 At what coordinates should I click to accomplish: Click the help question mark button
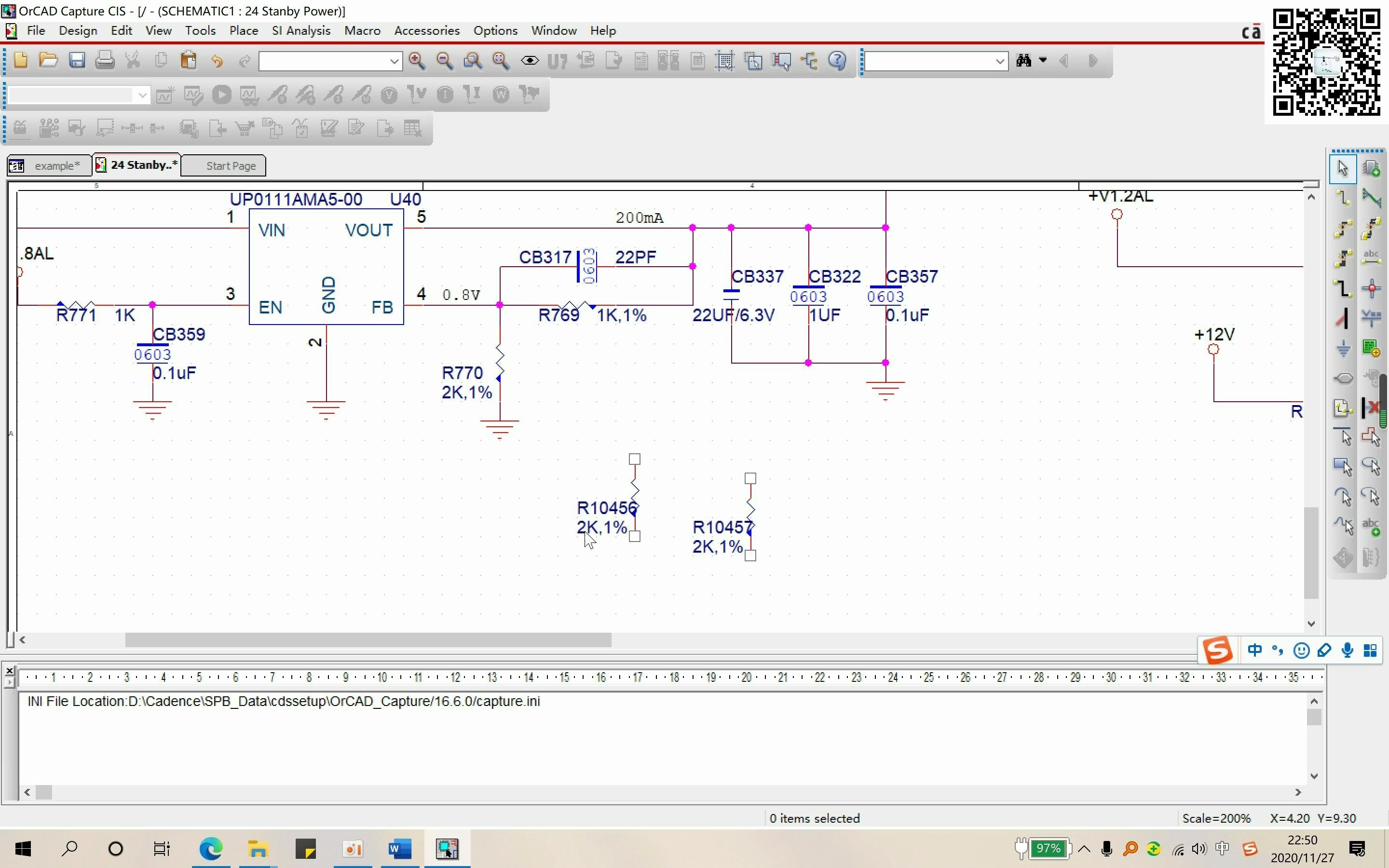pyautogui.click(x=837, y=61)
